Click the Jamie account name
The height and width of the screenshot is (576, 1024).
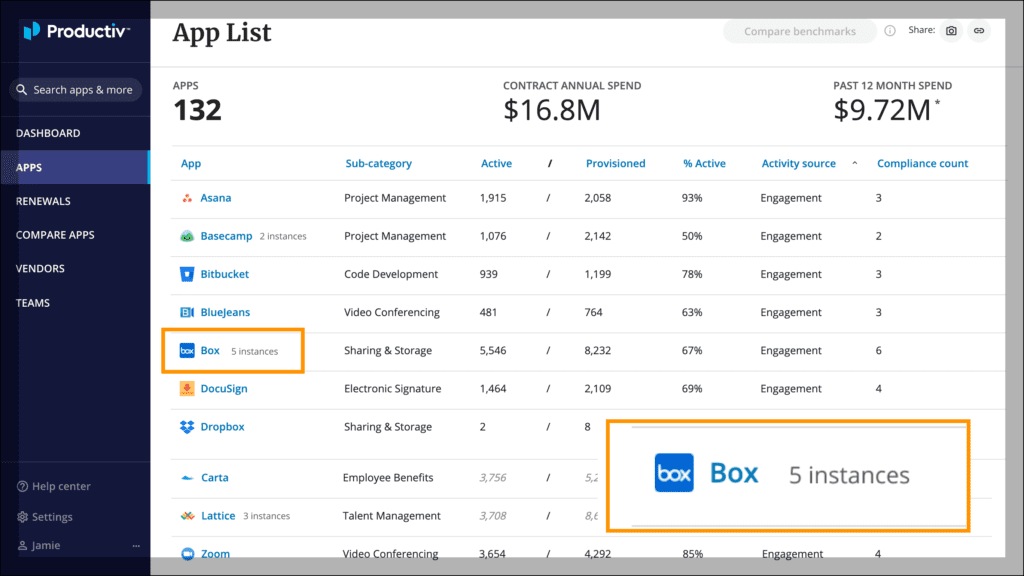[46, 545]
